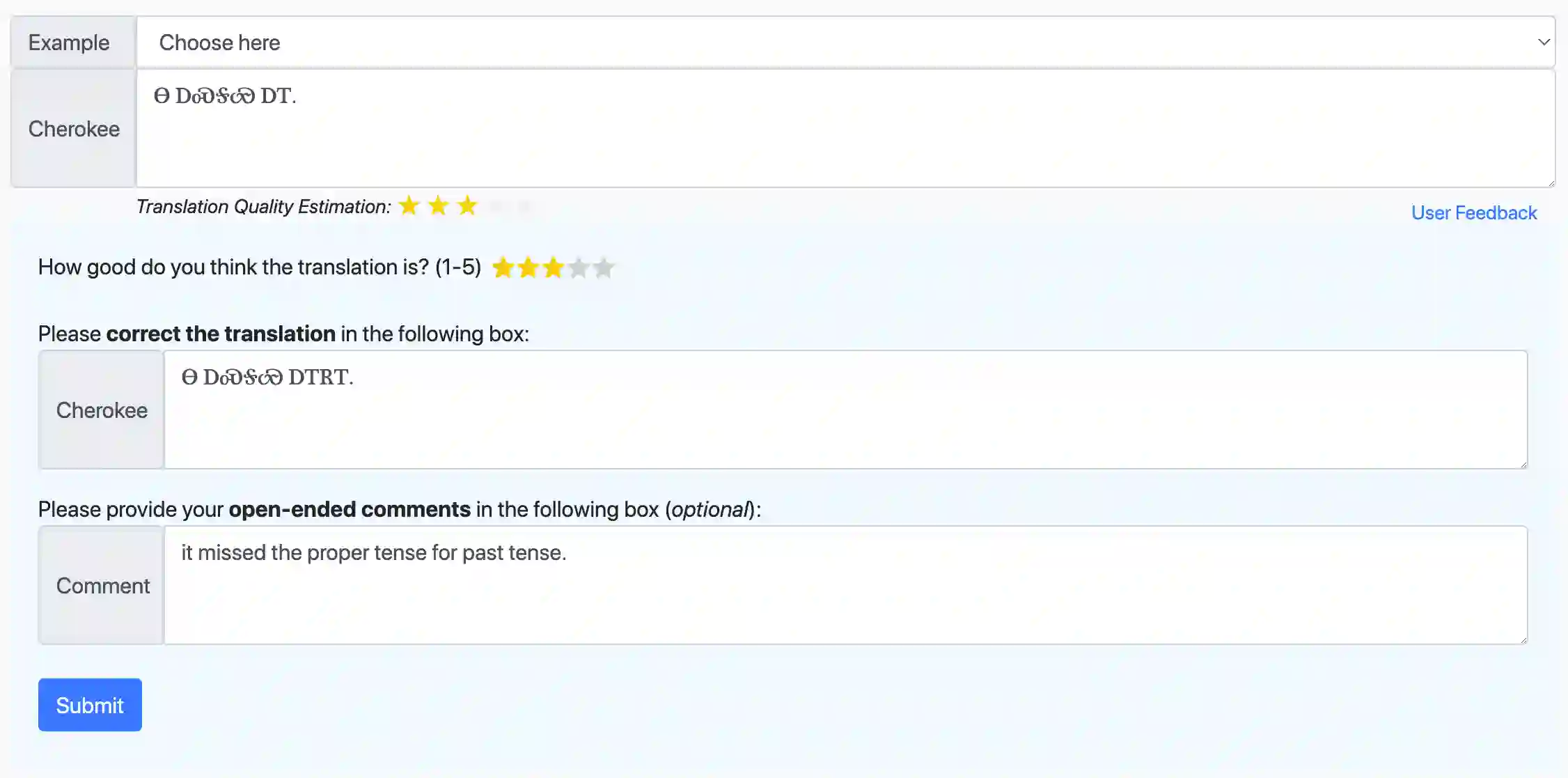Open the Example "Choose here" dropdown

click(x=836, y=42)
